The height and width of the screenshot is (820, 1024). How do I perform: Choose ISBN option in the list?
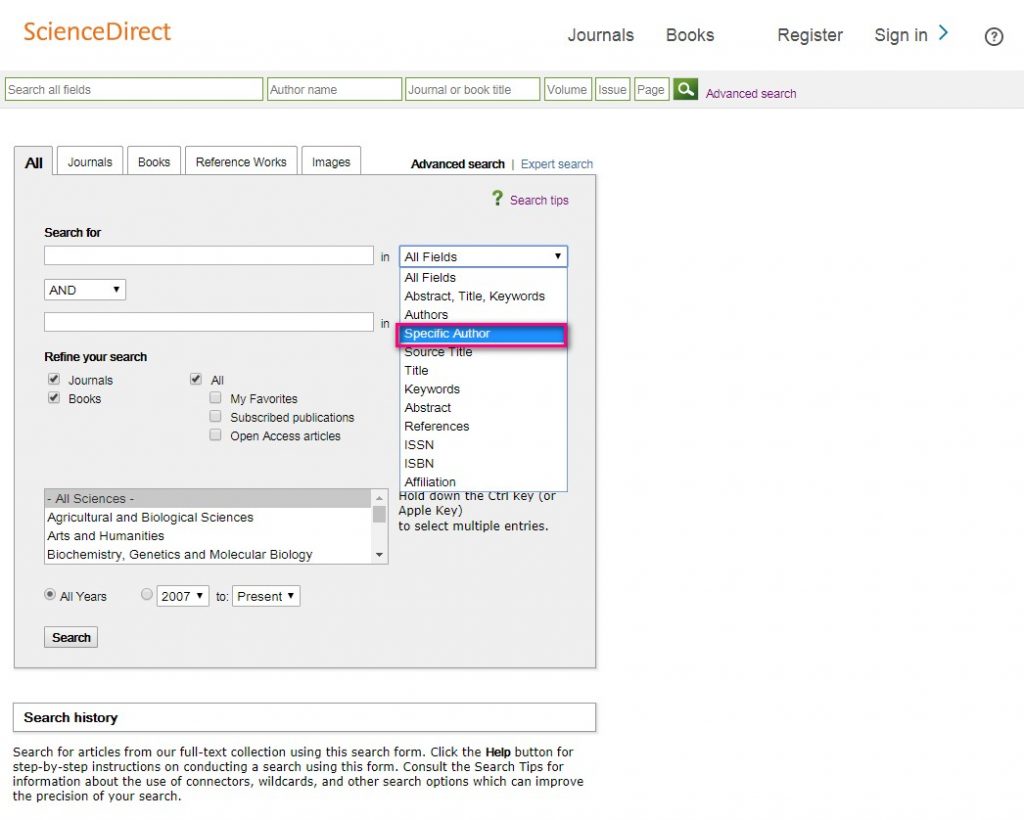tap(483, 464)
